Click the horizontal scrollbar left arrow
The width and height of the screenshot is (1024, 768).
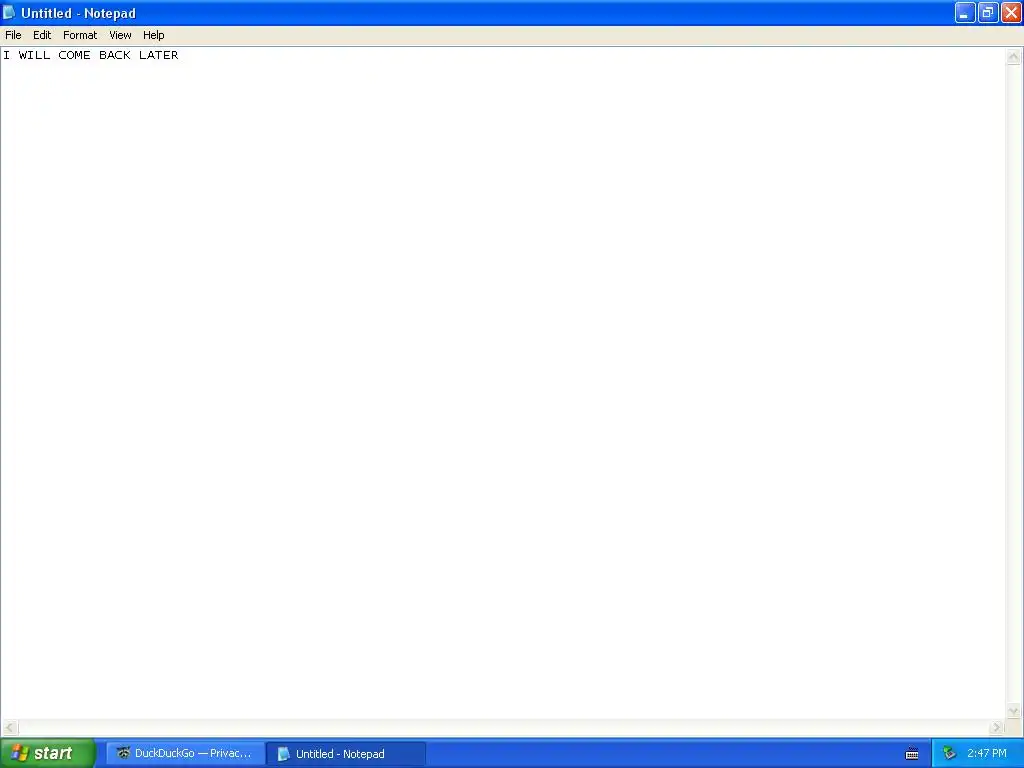point(9,727)
